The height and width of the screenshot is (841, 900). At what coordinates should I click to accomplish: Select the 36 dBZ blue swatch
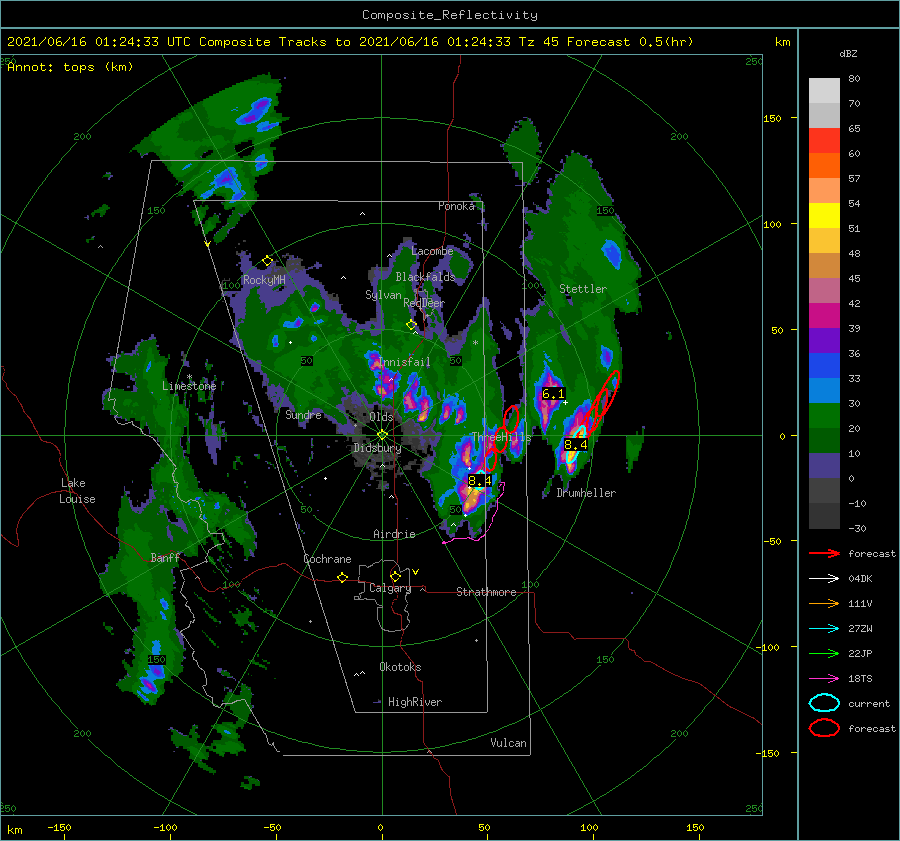(824, 365)
